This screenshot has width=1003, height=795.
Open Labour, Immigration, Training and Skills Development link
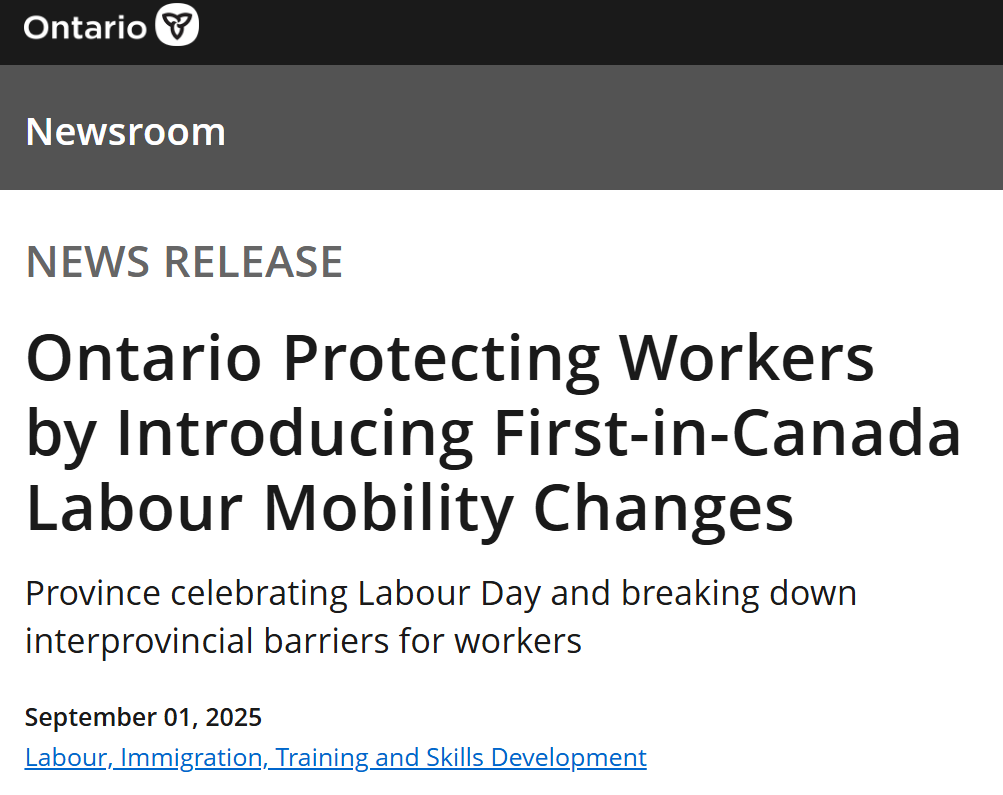click(x=336, y=757)
